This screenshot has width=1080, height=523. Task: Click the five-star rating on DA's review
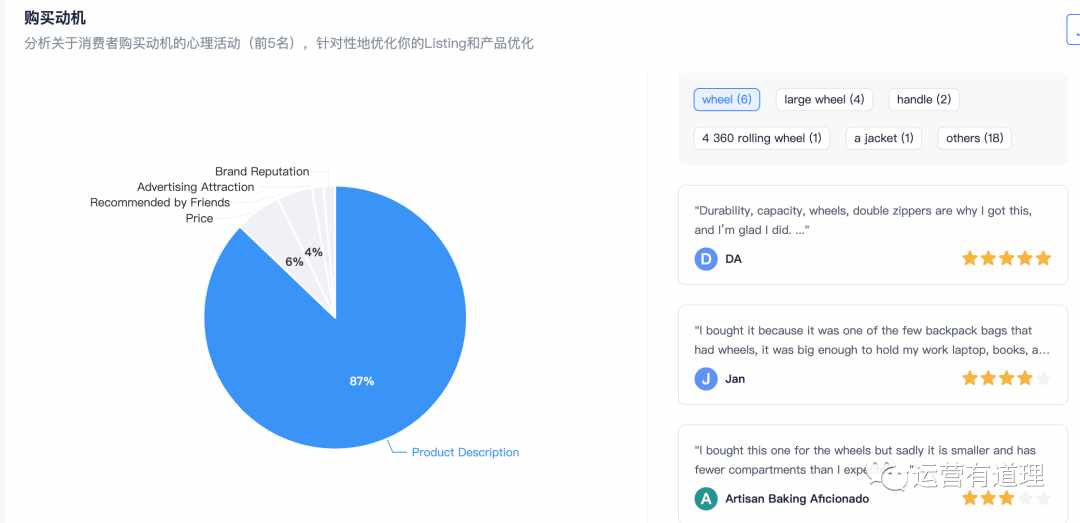click(x=1006, y=259)
